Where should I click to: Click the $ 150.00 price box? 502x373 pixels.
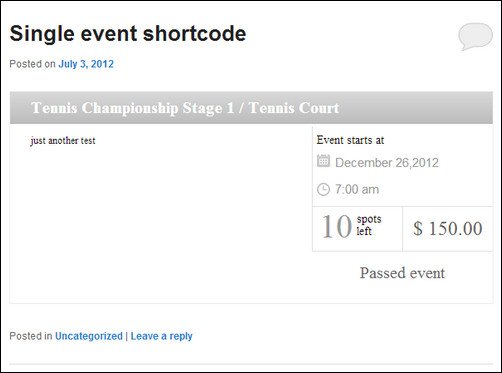pyautogui.click(x=448, y=229)
